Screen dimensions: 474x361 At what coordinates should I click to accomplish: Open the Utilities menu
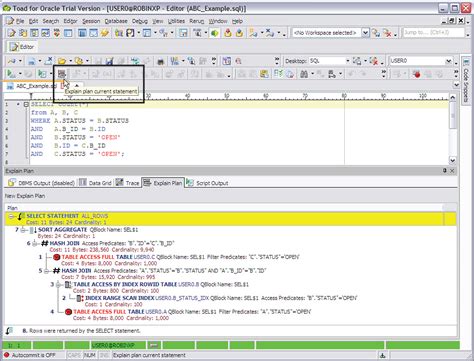click(176, 21)
